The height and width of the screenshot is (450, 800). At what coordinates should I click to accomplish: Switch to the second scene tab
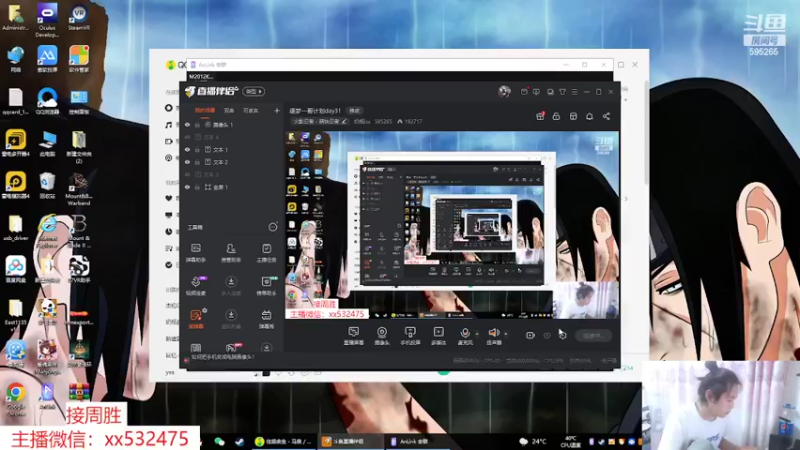229,110
